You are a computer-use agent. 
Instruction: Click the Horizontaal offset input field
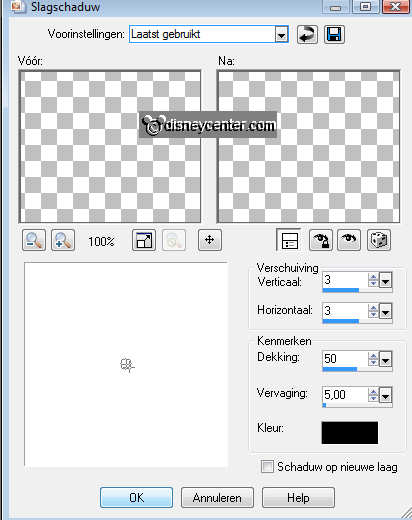pyautogui.click(x=345, y=311)
